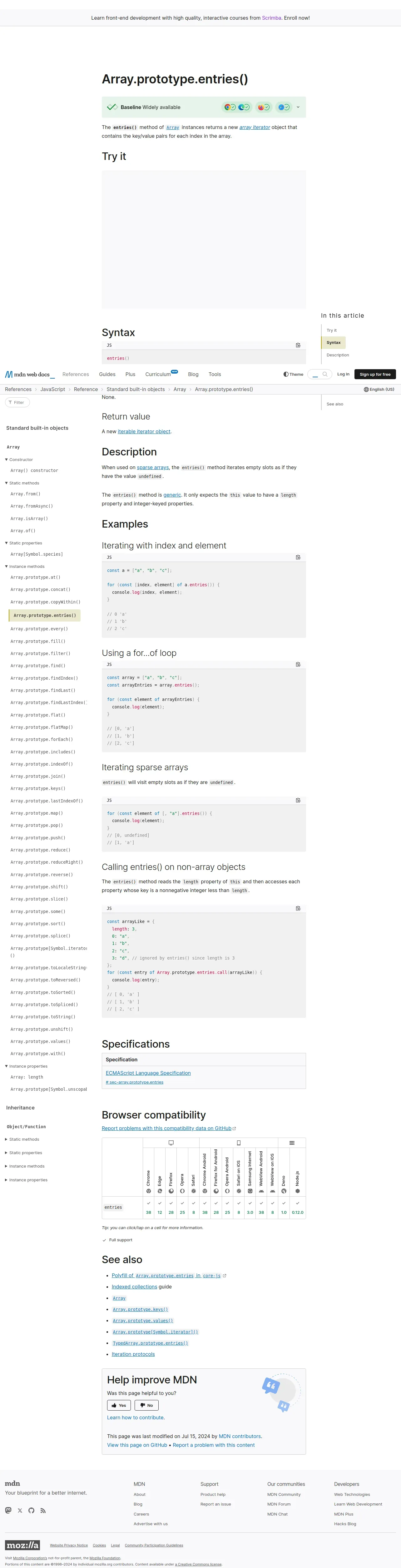Click Node.js support cell showing 0.12.0
The width and height of the screenshot is (401, 1568).
298,1208
